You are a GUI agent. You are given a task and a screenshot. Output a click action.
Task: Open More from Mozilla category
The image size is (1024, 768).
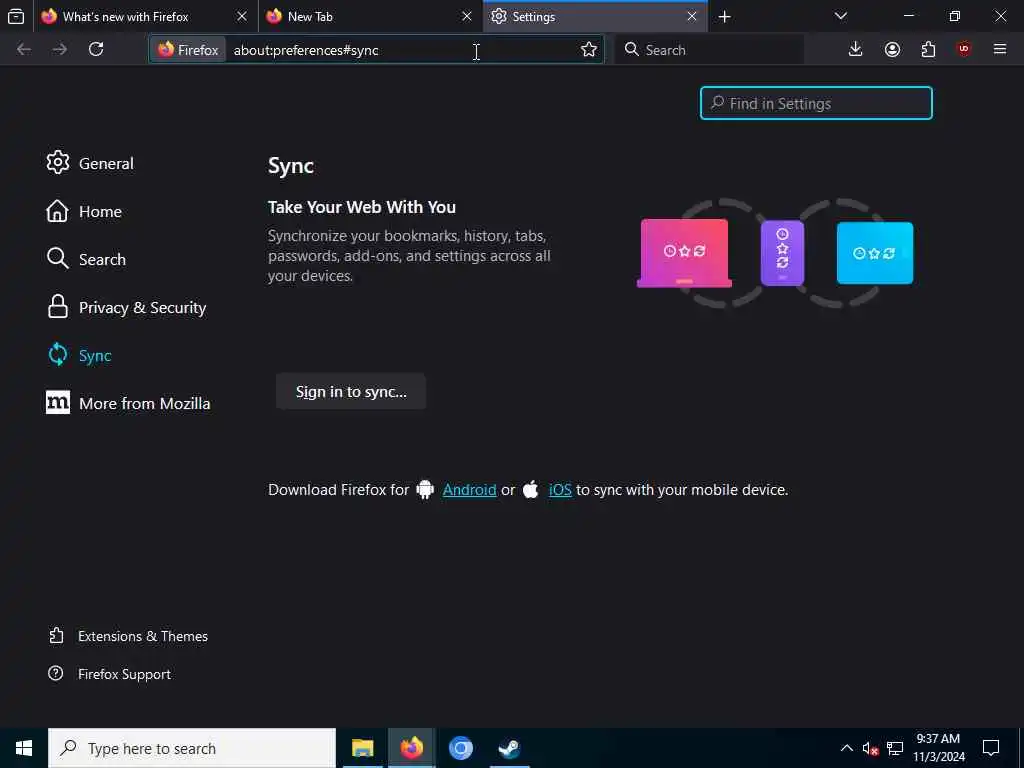(129, 404)
